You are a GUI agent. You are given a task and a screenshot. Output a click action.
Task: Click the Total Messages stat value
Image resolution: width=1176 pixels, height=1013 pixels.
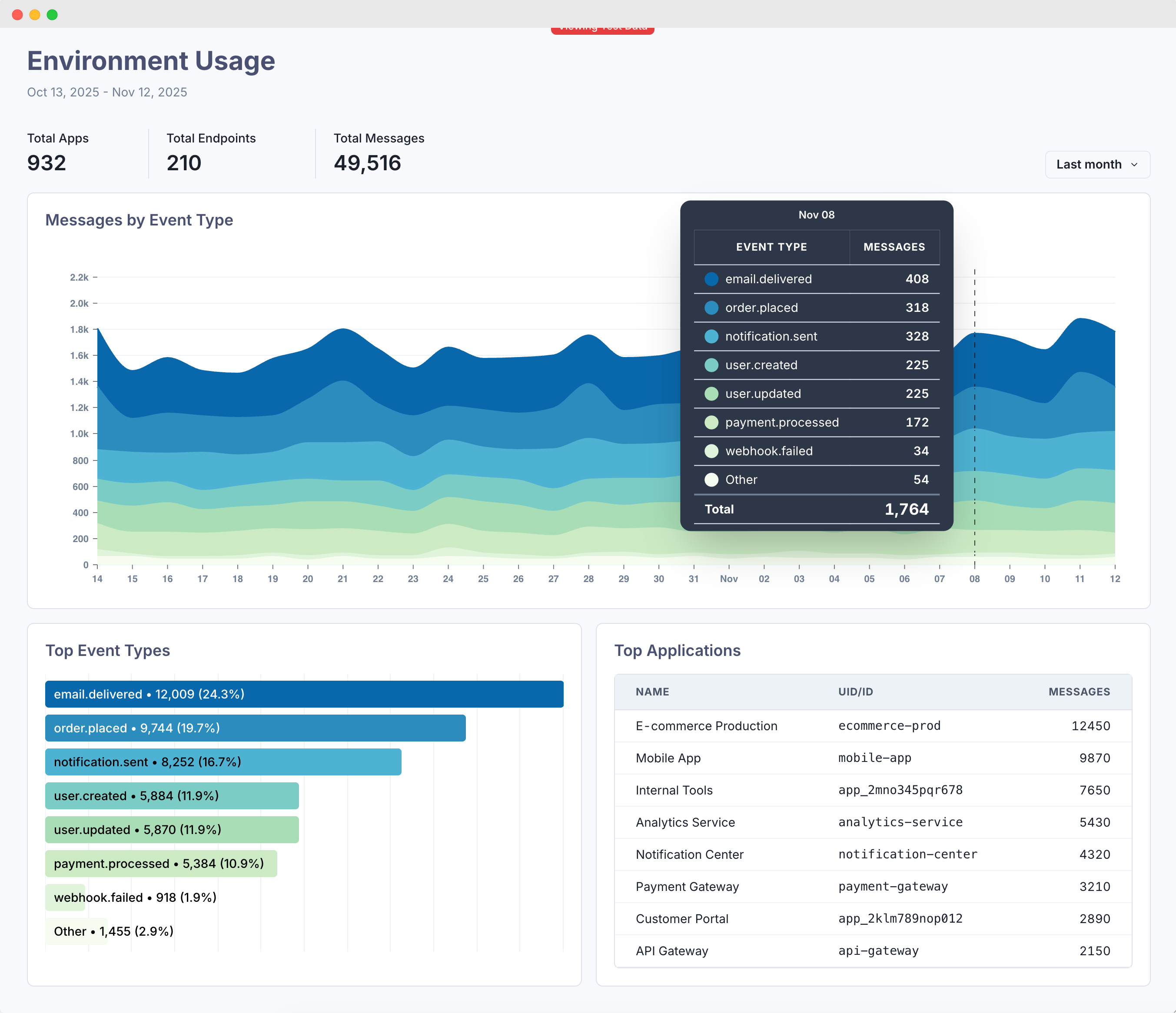(367, 163)
